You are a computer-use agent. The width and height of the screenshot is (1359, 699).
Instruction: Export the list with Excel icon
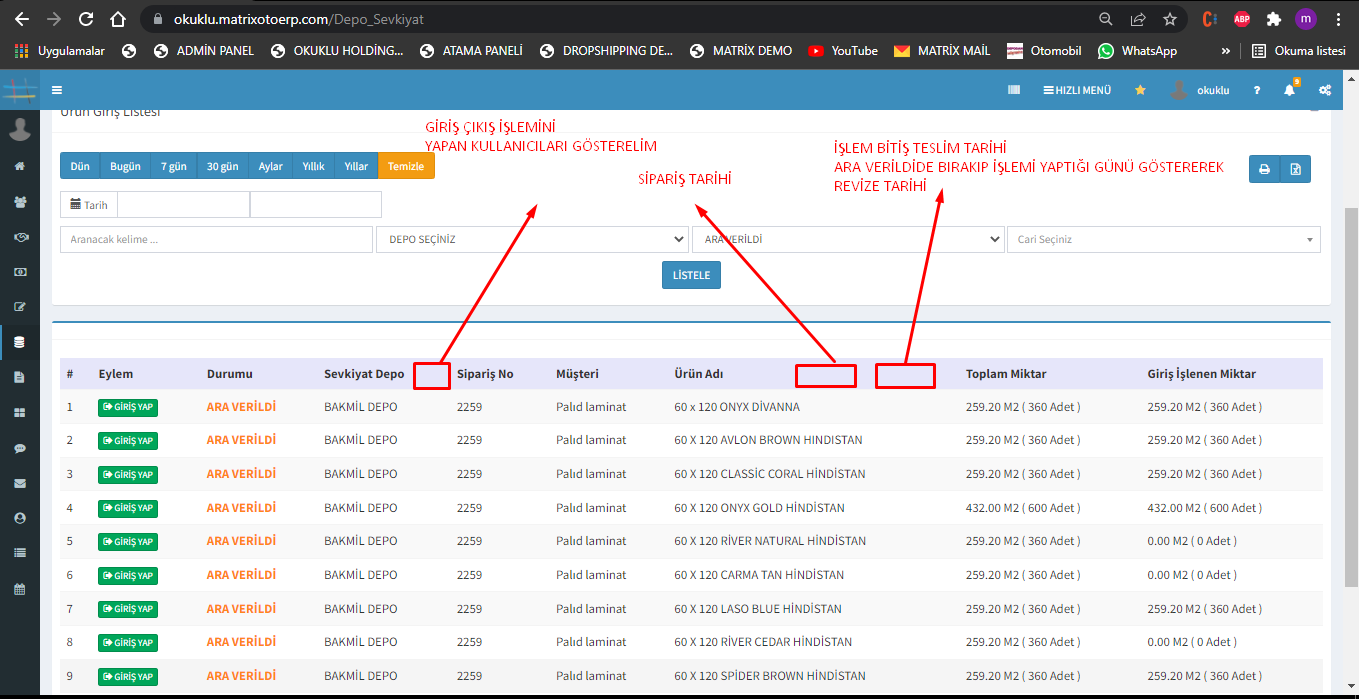1295,169
